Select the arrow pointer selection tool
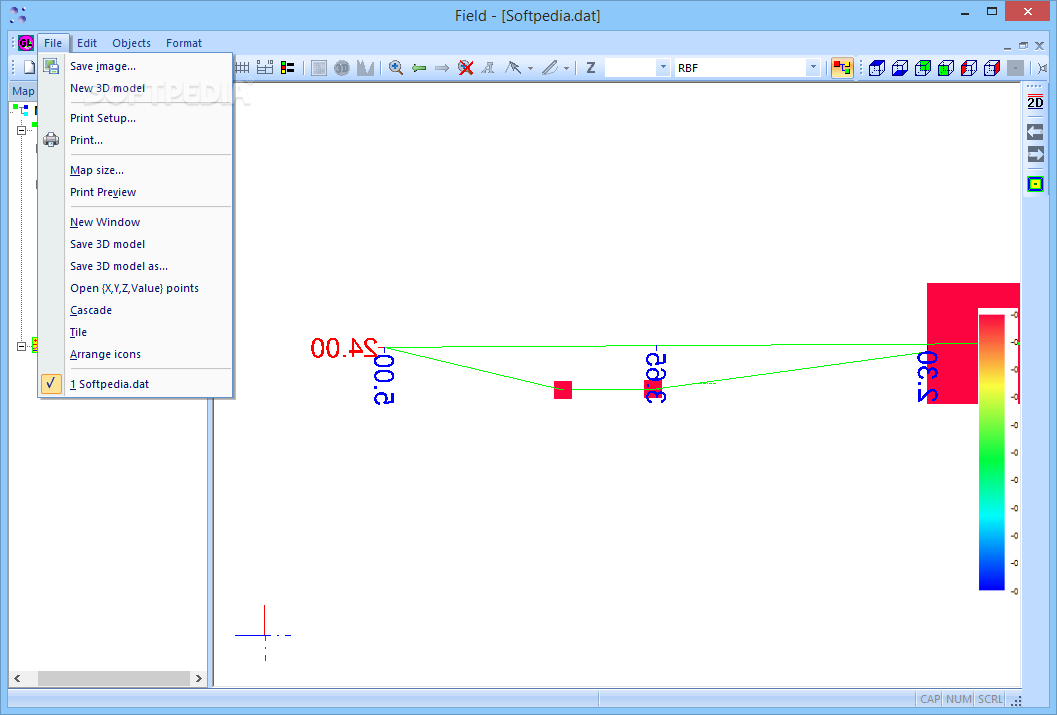1057x715 pixels. point(513,67)
